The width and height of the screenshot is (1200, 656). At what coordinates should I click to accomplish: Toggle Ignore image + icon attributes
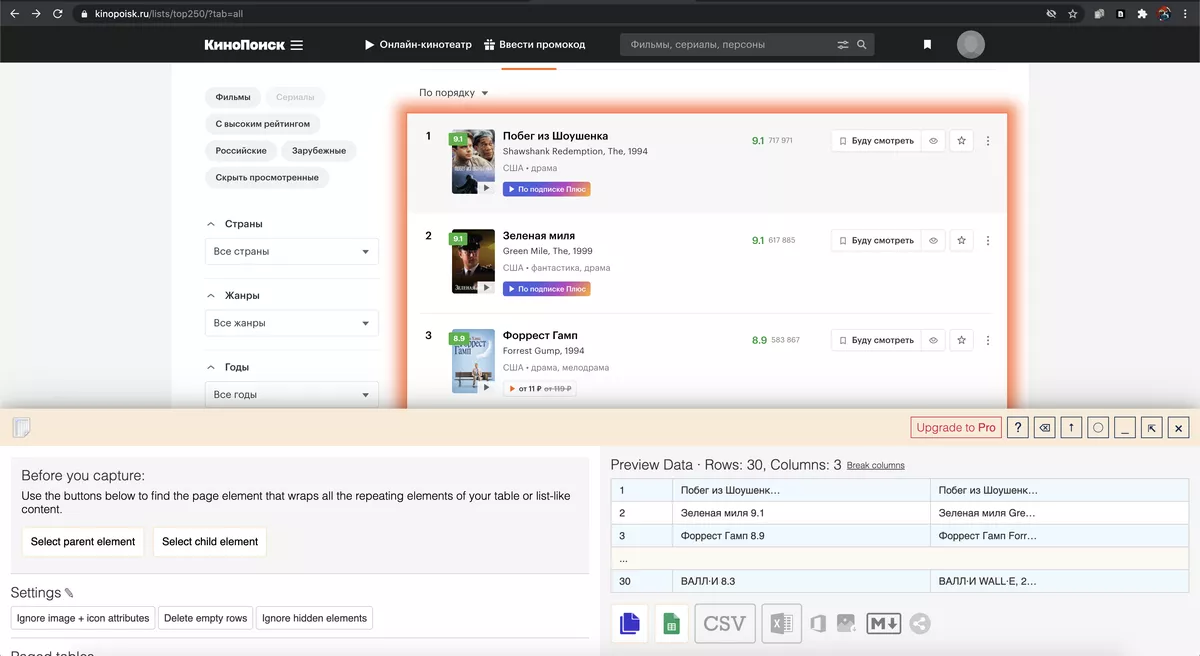(x=83, y=618)
